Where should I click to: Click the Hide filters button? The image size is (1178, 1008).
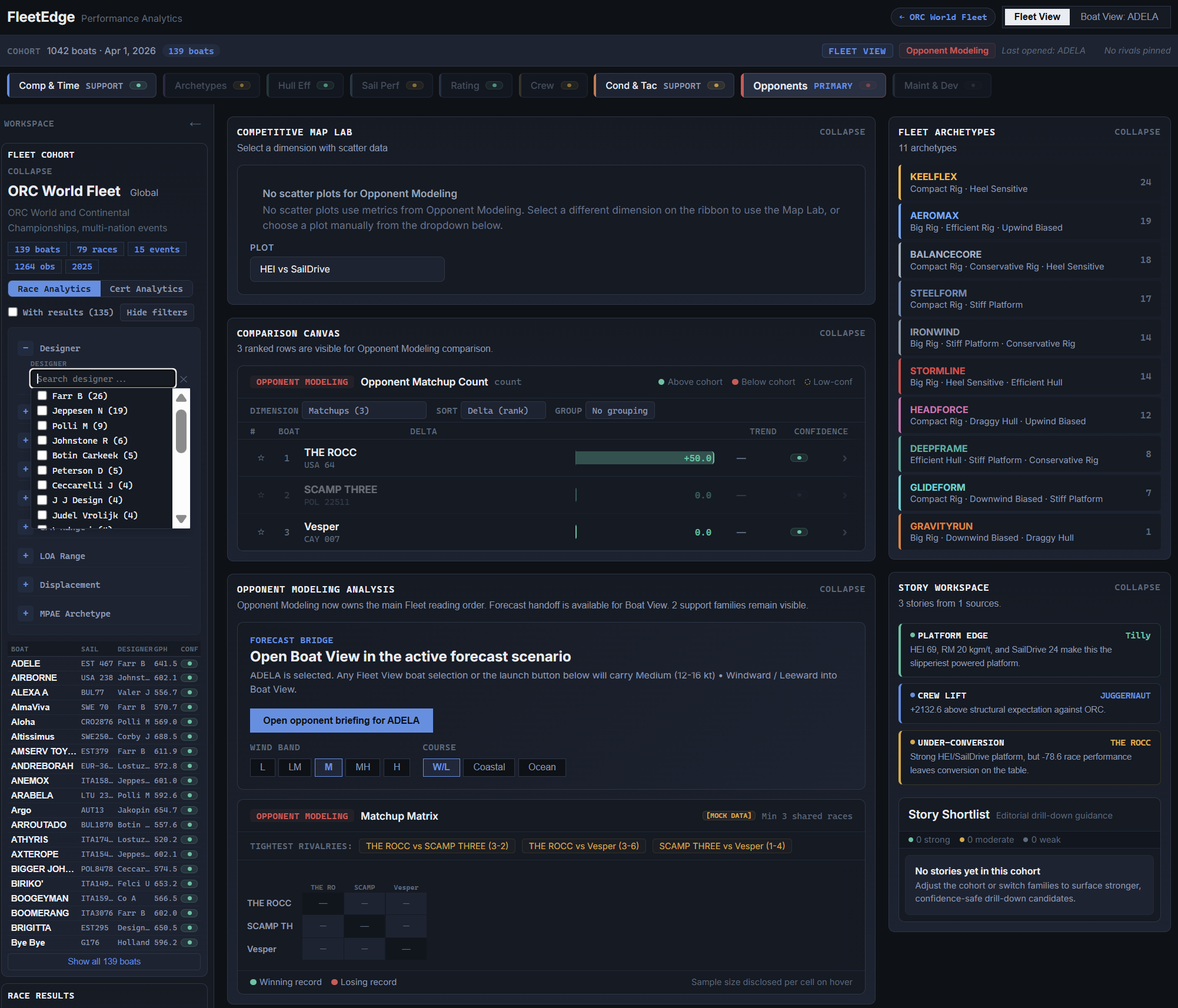[157, 312]
